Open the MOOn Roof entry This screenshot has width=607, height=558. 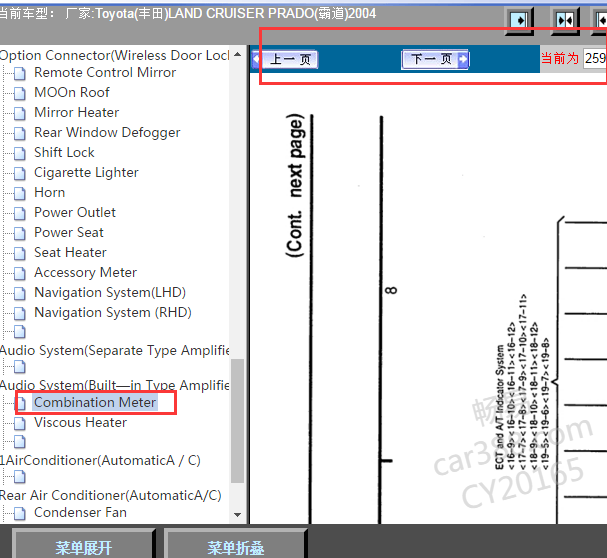point(72,93)
